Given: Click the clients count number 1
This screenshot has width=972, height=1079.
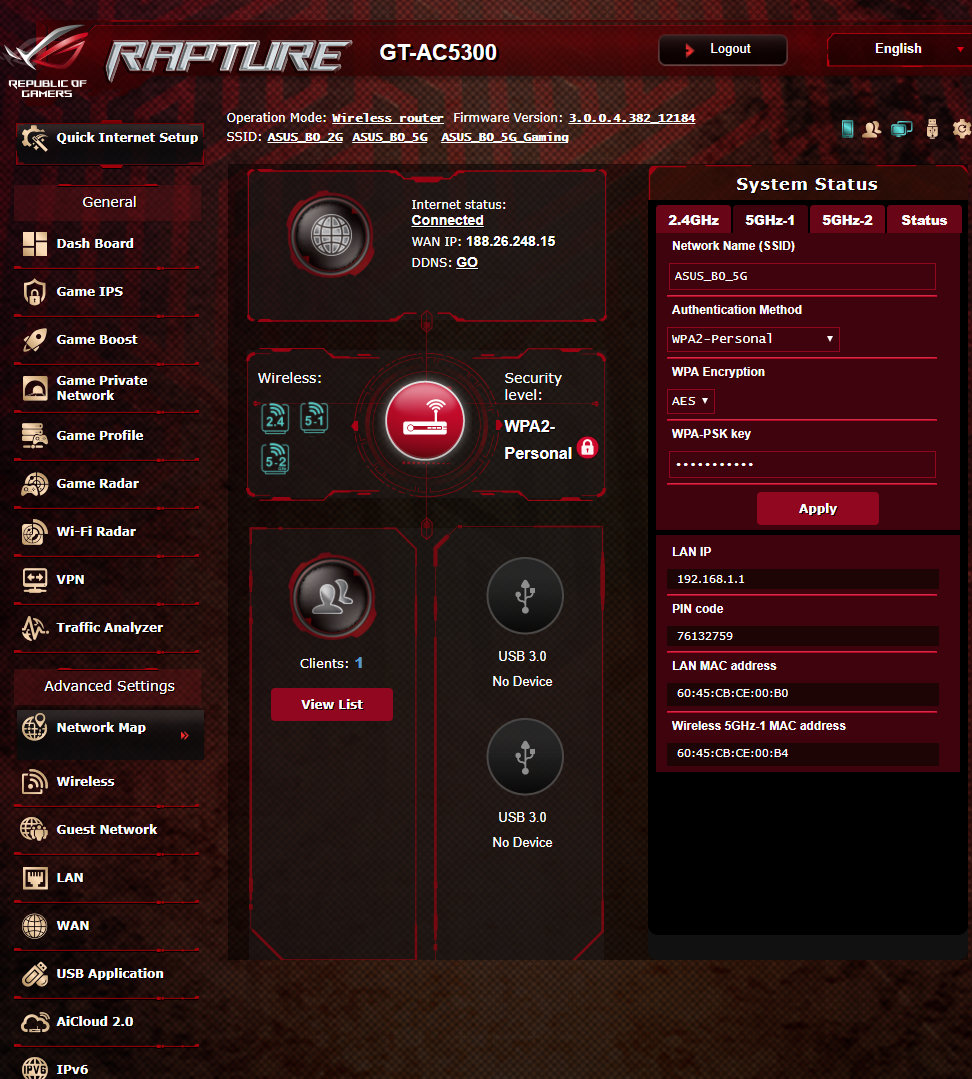Looking at the screenshot, I should [358, 663].
